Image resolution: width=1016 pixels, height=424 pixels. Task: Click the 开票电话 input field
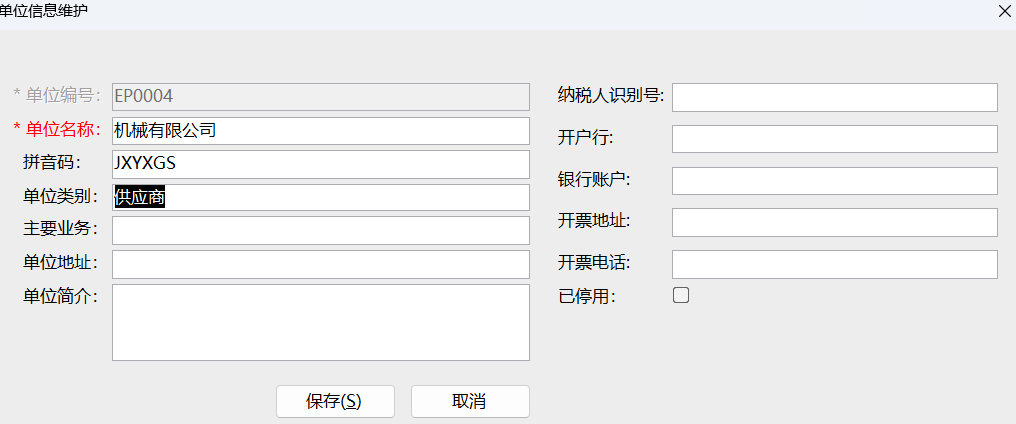click(x=835, y=265)
